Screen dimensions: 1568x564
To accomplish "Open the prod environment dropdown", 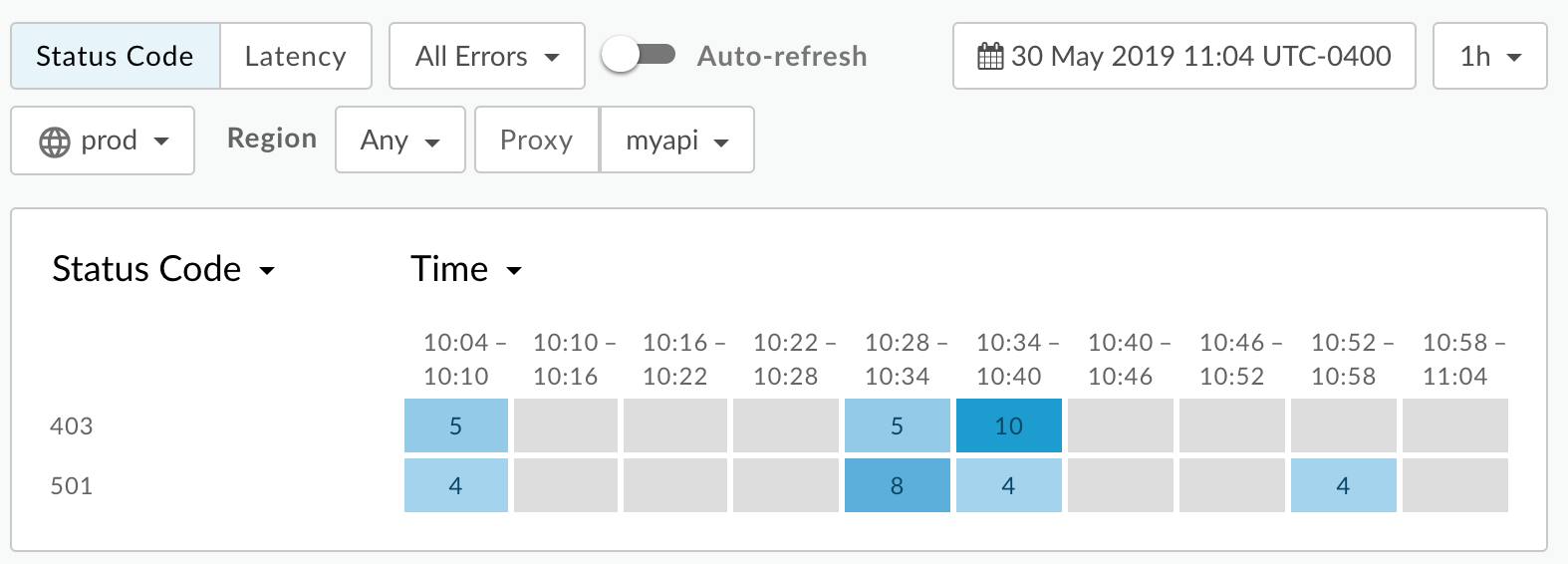I will pos(103,141).
